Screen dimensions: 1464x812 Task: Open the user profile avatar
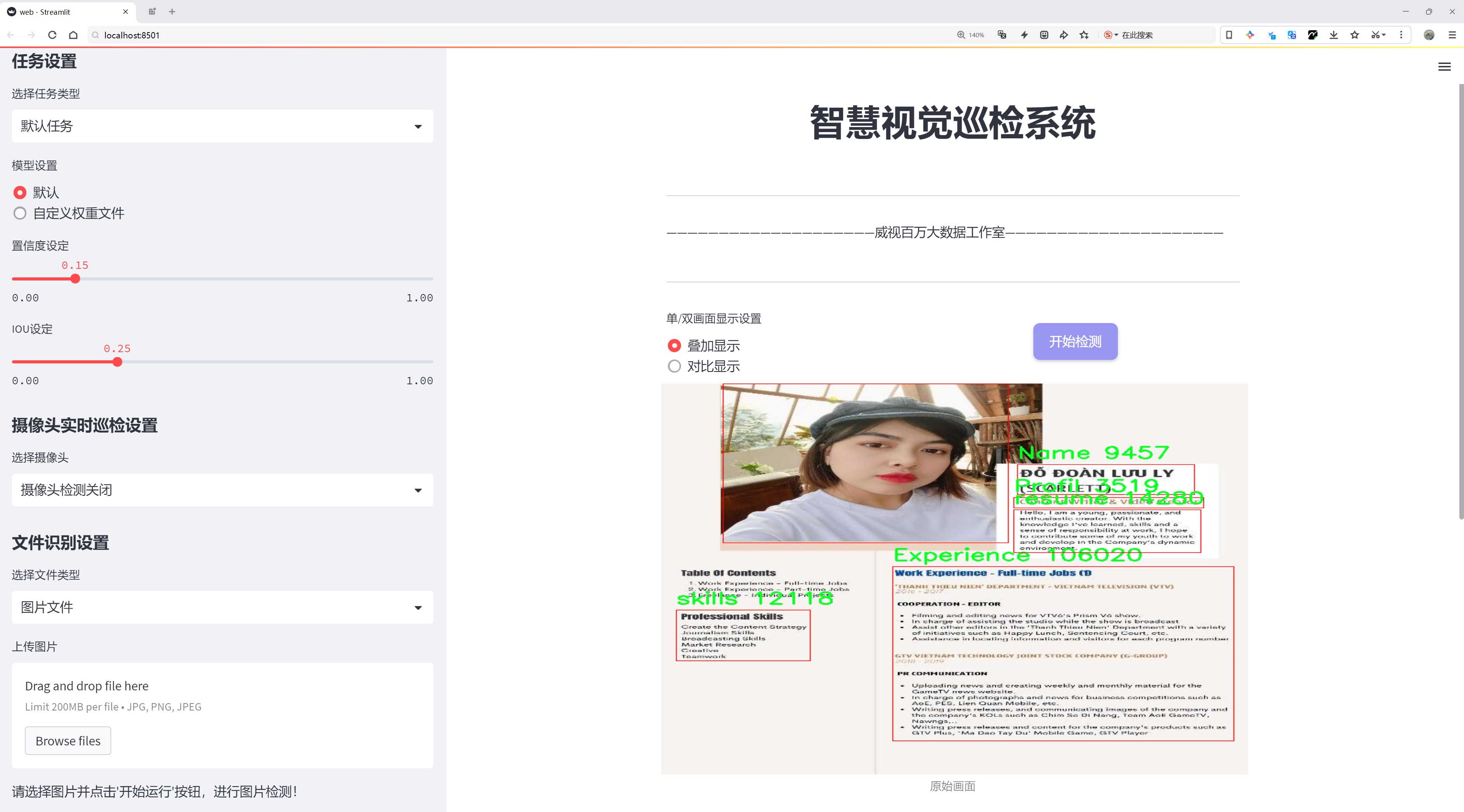pyautogui.click(x=1429, y=35)
